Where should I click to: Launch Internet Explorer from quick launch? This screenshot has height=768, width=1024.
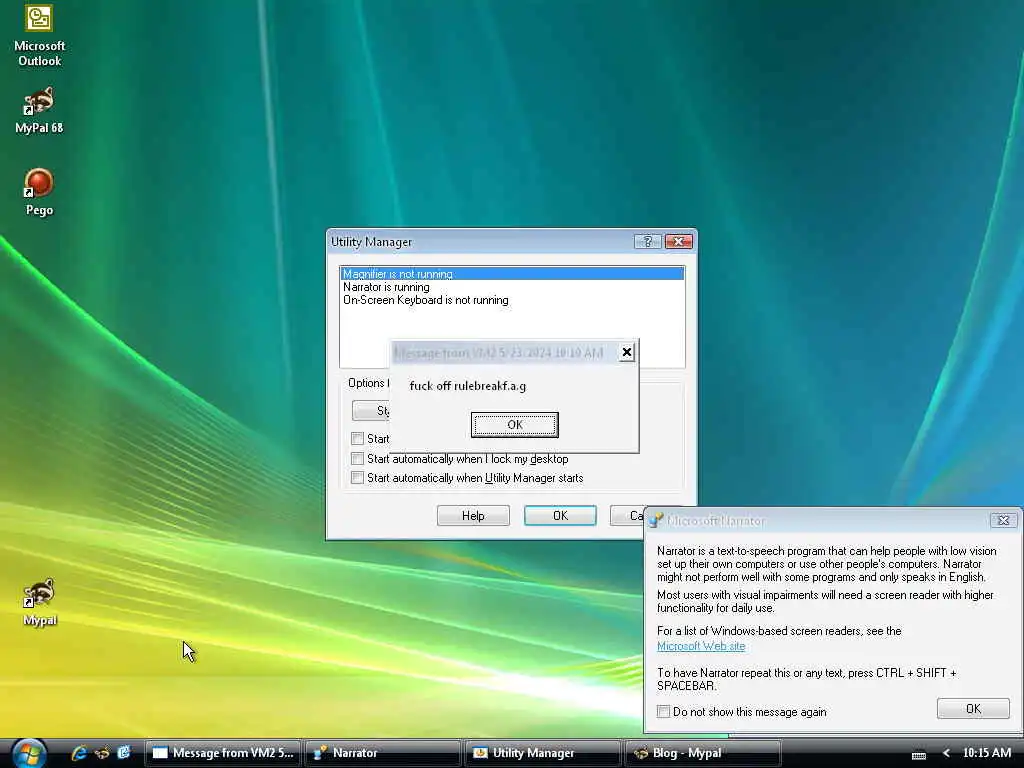(x=79, y=753)
